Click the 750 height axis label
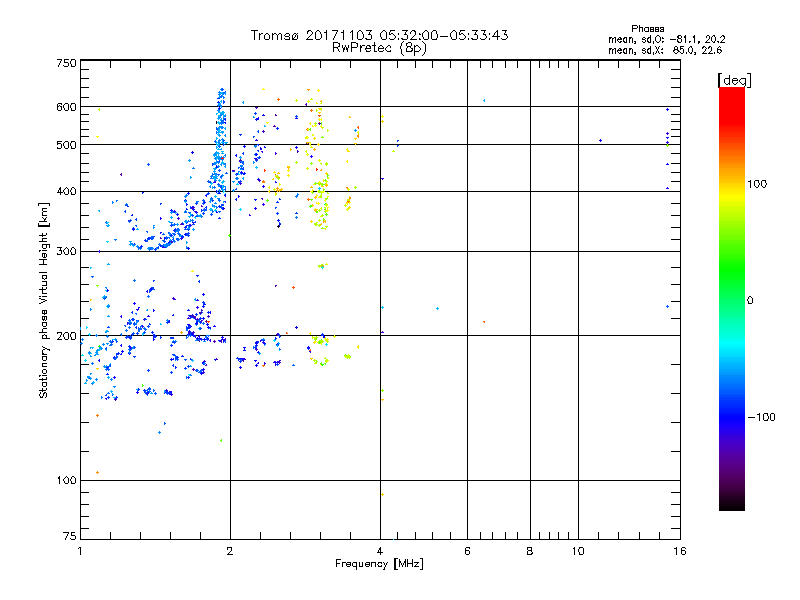Viewport: 800px width, 600px height. pos(66,63)
